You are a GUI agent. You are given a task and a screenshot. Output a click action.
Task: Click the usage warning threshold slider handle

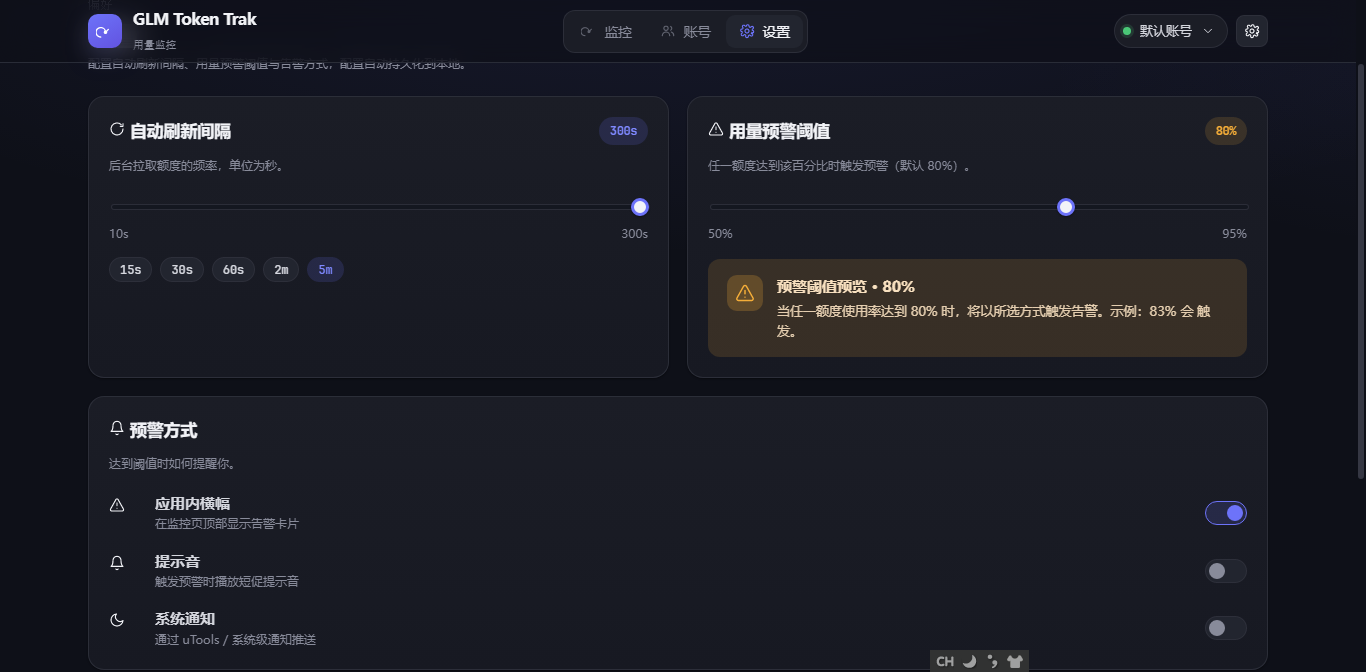[1066, 207]
